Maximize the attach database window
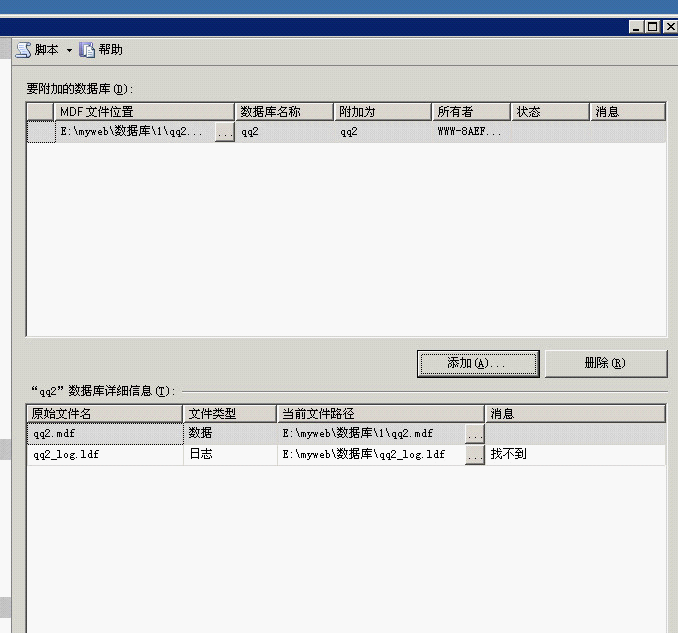679x634 pixels. [x=652, y=27]
